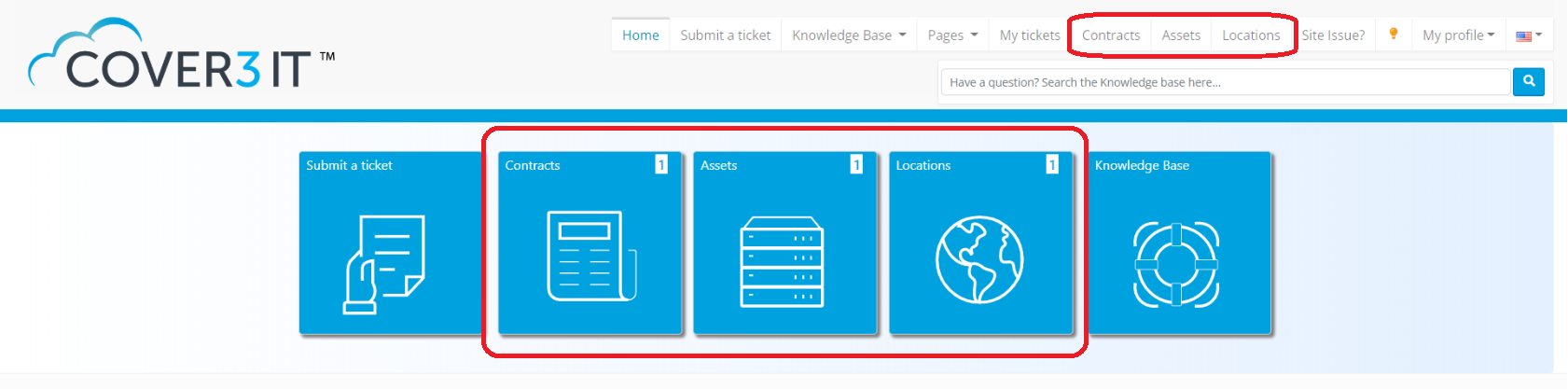The image size is (1568, 389).
Task: Click the Site Issue? link
Action: (x=1333, y=35)
